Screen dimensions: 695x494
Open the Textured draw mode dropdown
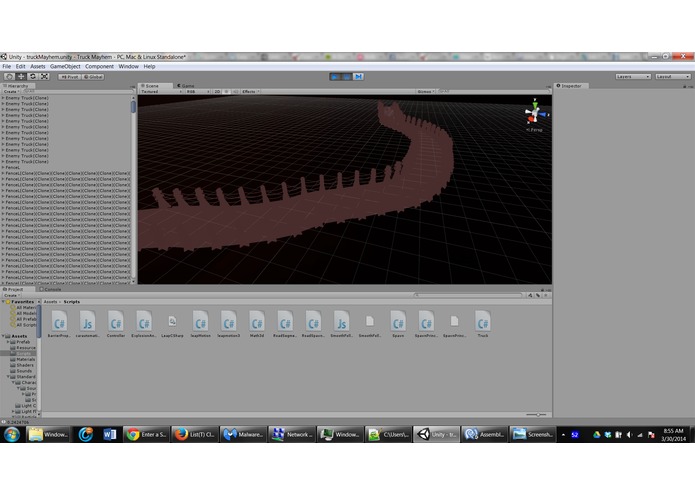[161, 92]
